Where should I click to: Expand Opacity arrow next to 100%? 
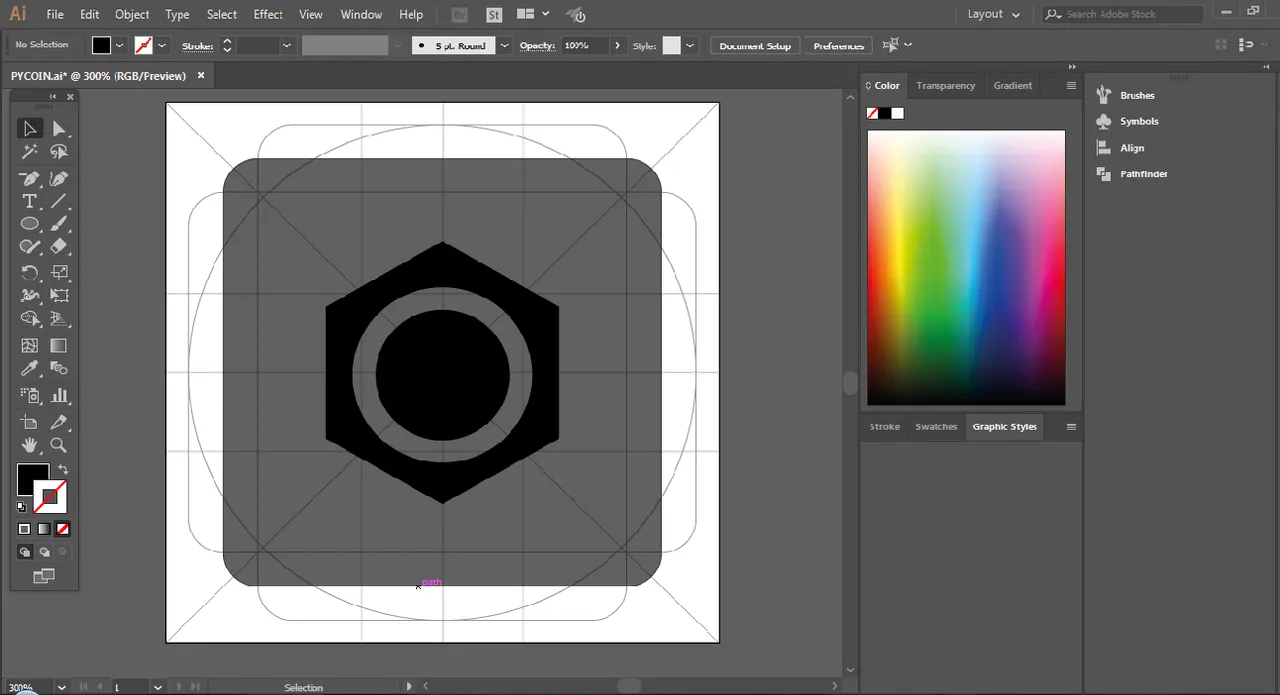point(618,45)
